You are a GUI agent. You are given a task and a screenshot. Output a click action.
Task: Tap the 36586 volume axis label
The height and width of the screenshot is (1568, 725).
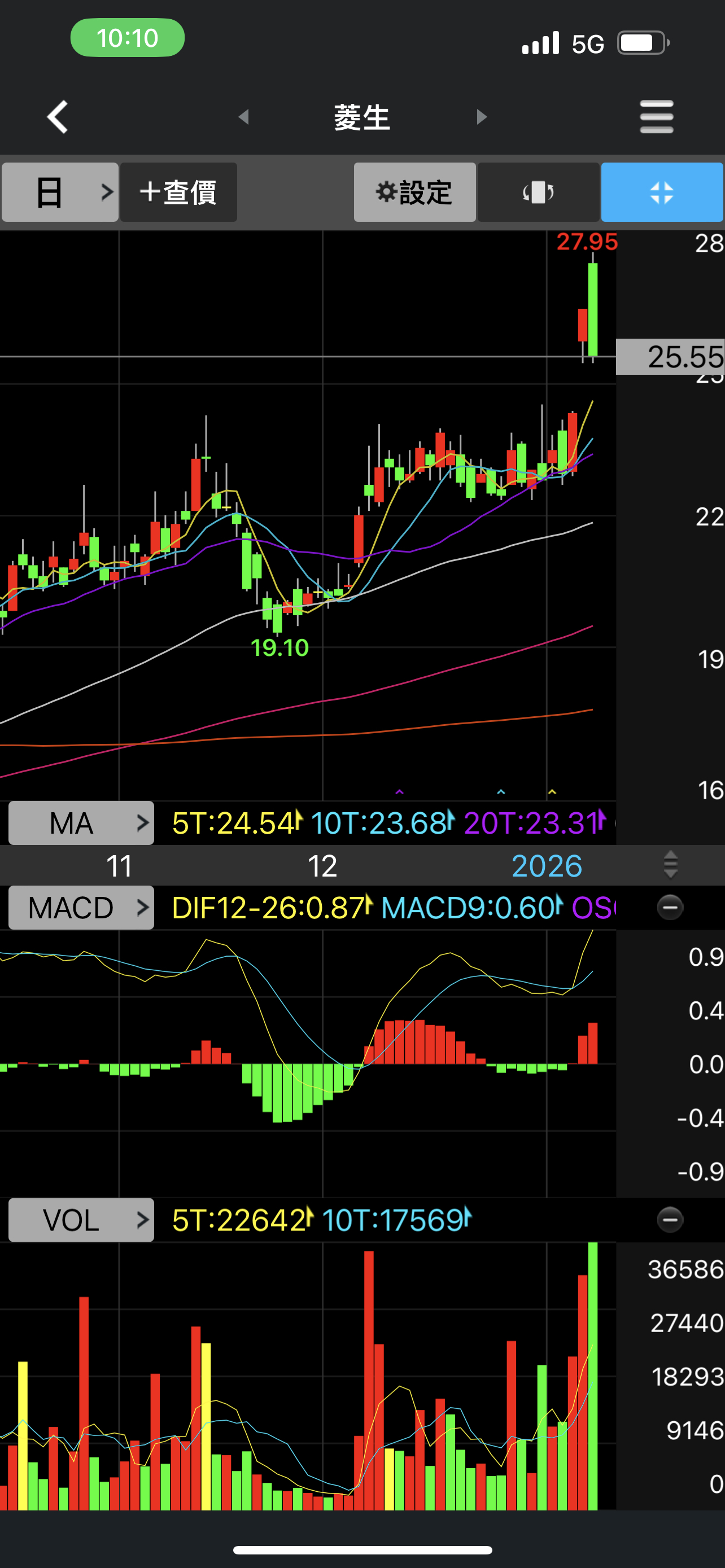pos(685,1270)
